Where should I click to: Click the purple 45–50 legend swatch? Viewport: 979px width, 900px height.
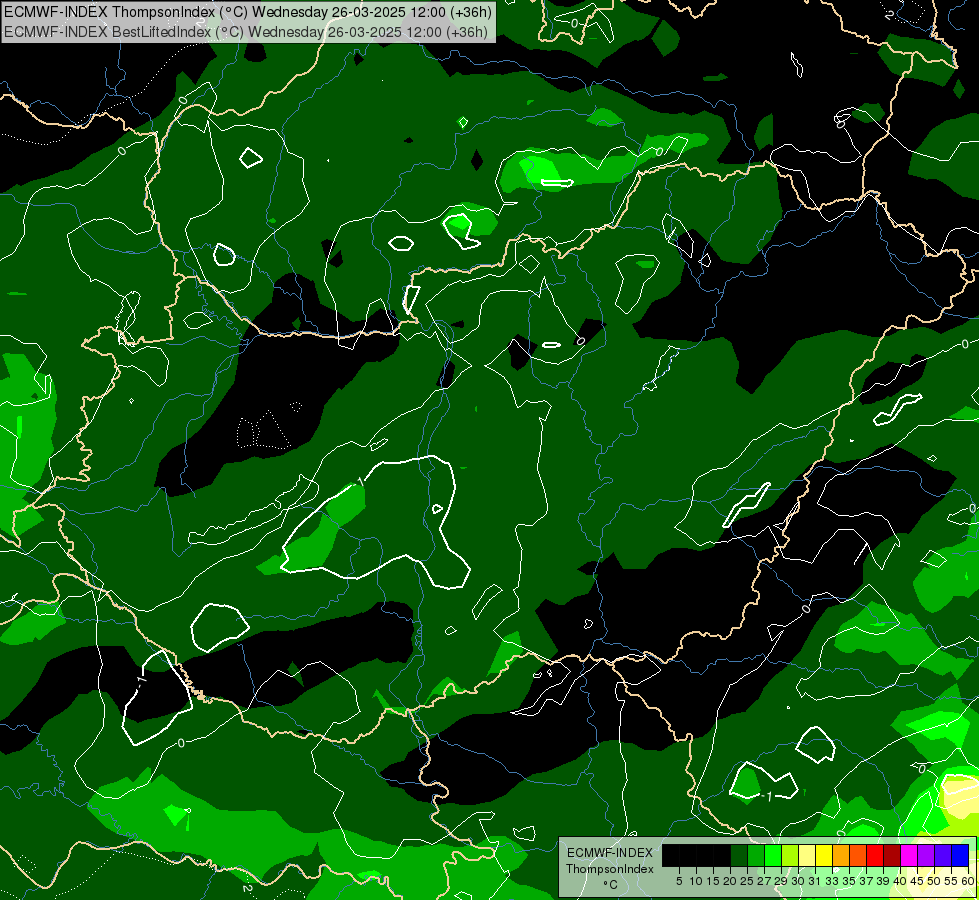926,856
